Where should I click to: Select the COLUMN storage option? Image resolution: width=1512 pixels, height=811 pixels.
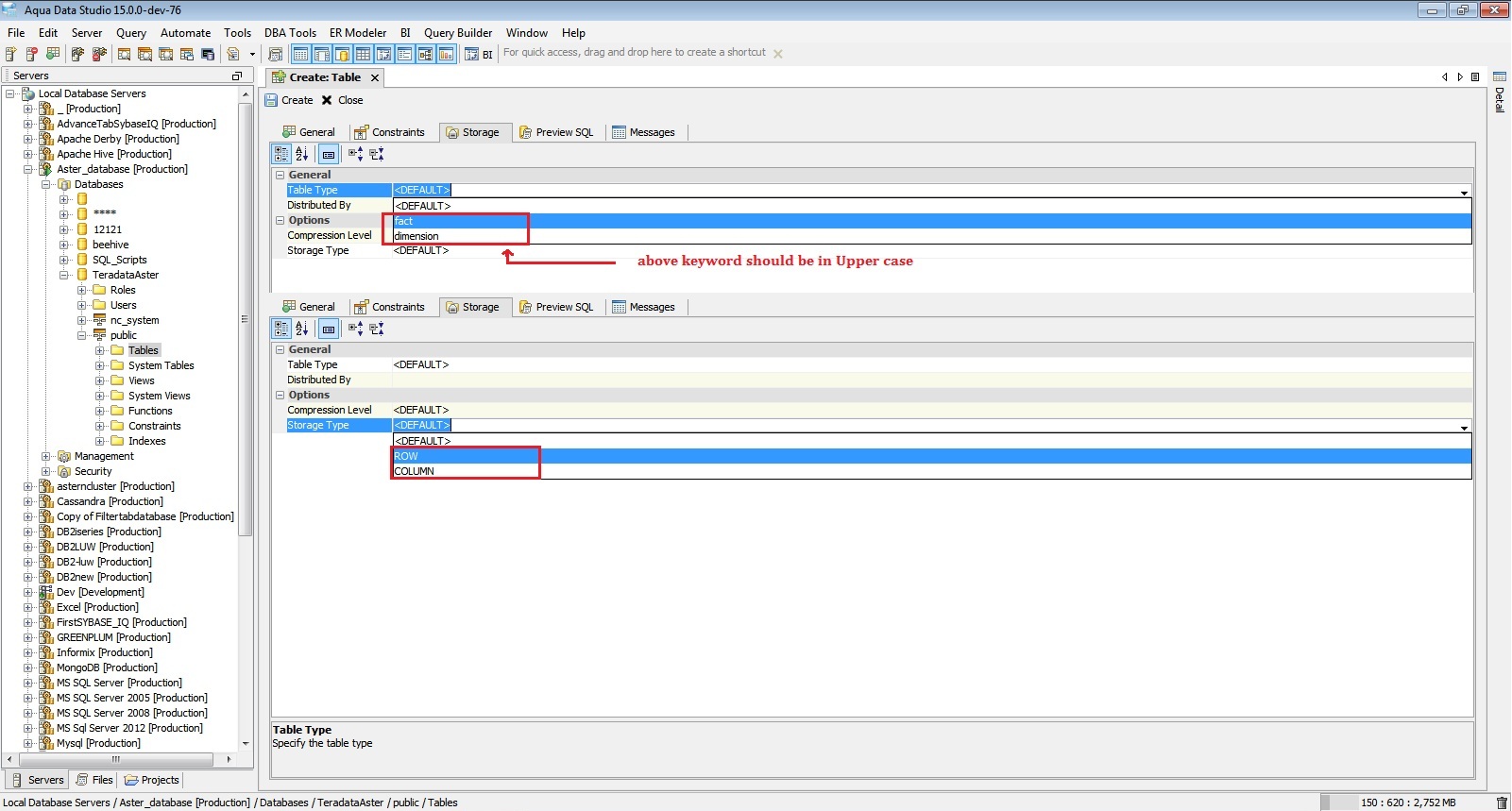tap(931, 471)
